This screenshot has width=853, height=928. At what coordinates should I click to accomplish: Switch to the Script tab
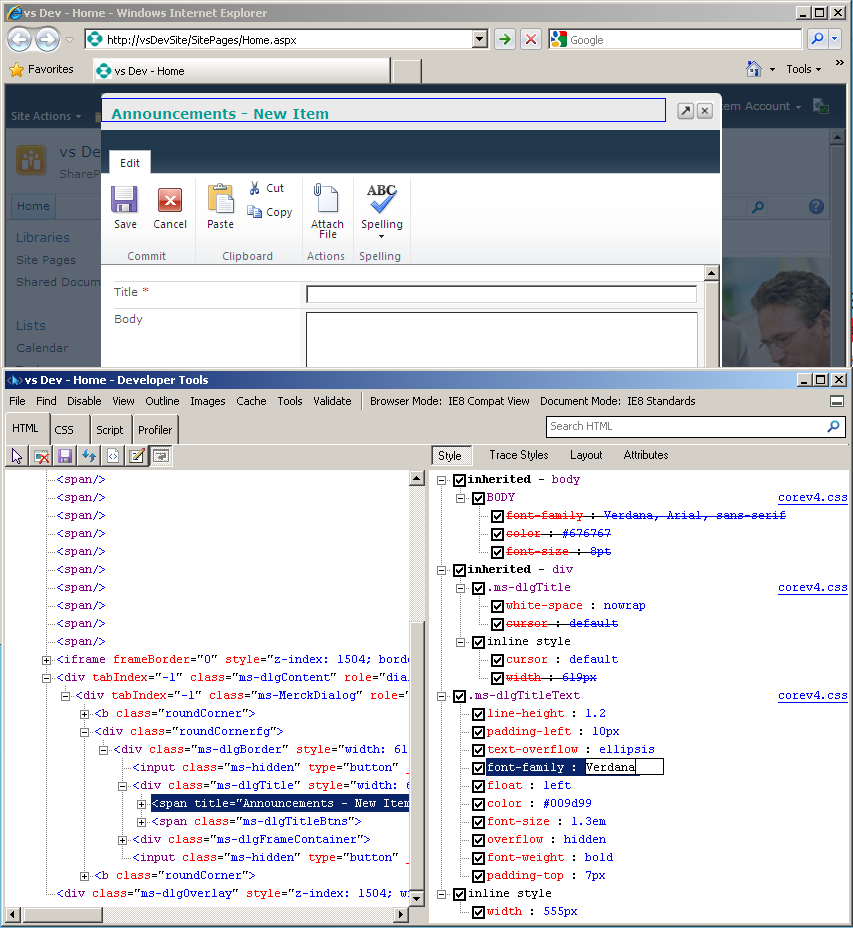[110, 430]
